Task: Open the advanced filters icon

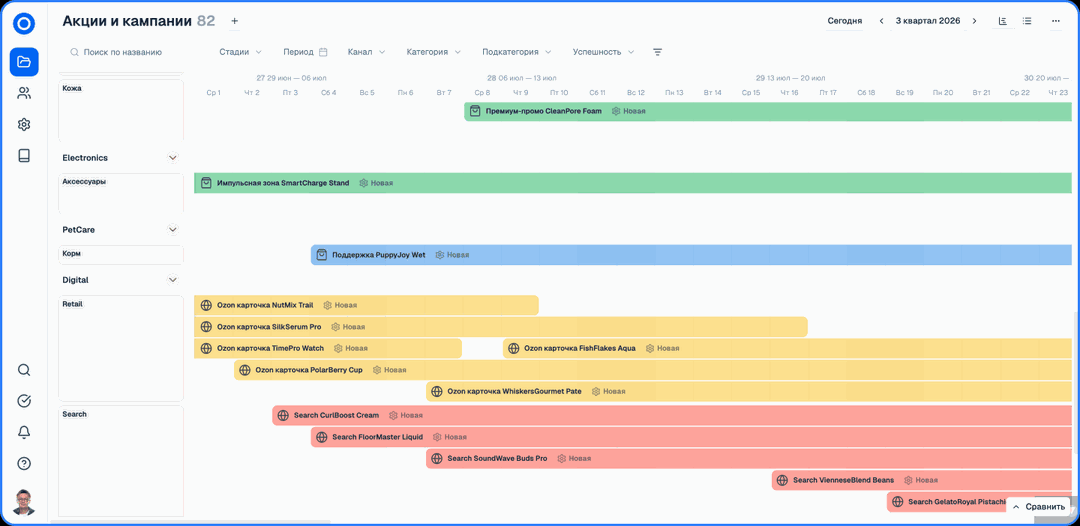Action: 657,52
